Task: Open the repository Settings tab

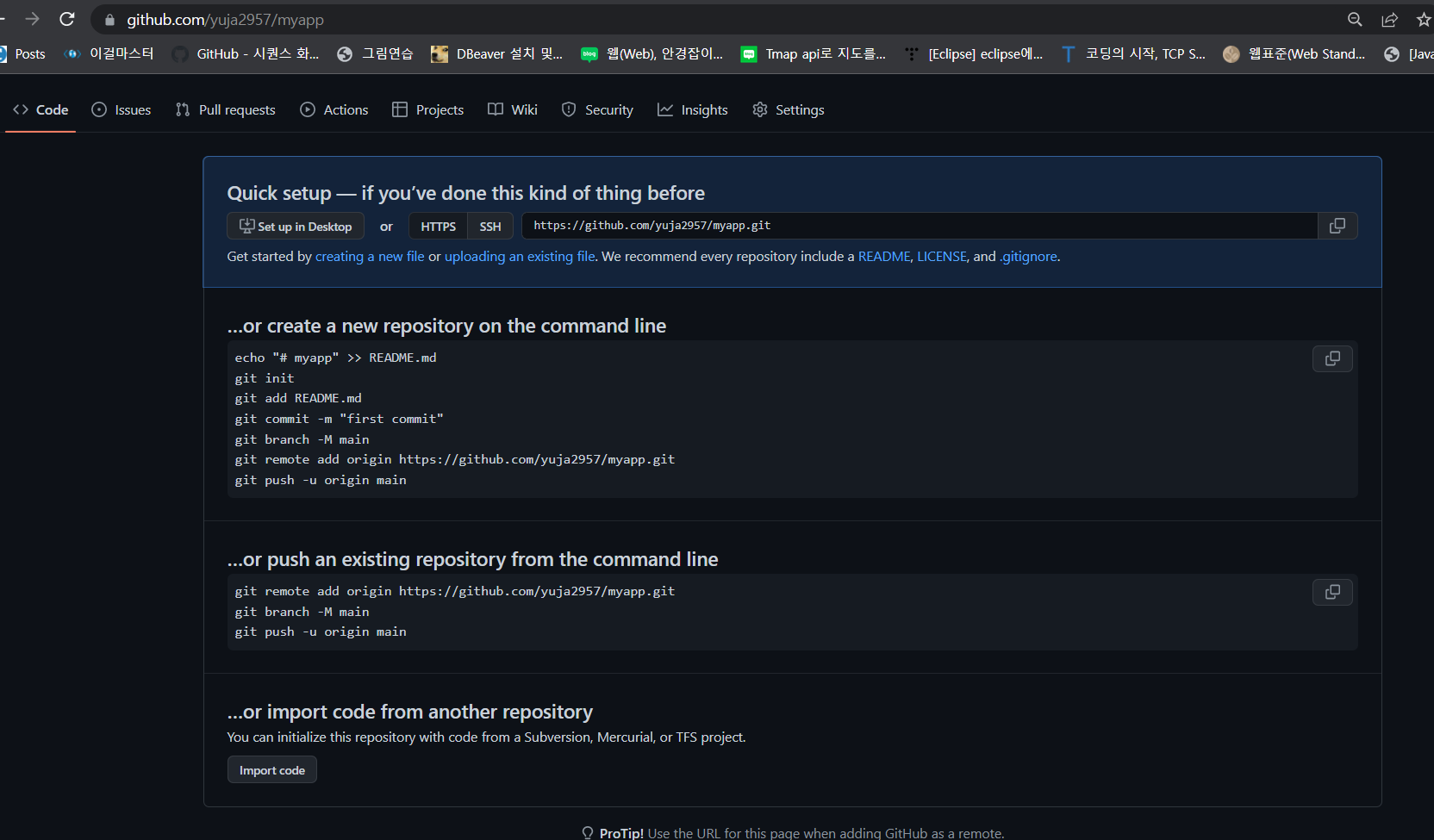Action: tap(789, 110)
